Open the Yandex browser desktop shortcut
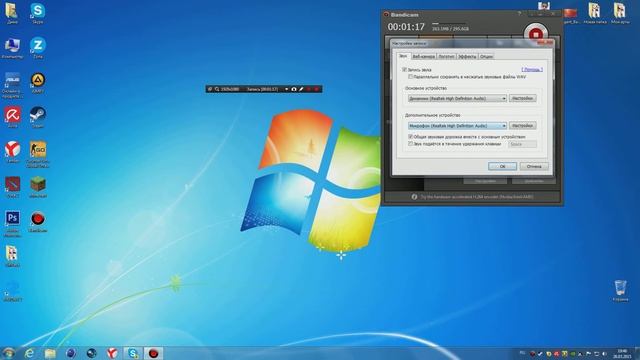Image resolution: width=640 pixels, height=360 pixels. [12, 152]
